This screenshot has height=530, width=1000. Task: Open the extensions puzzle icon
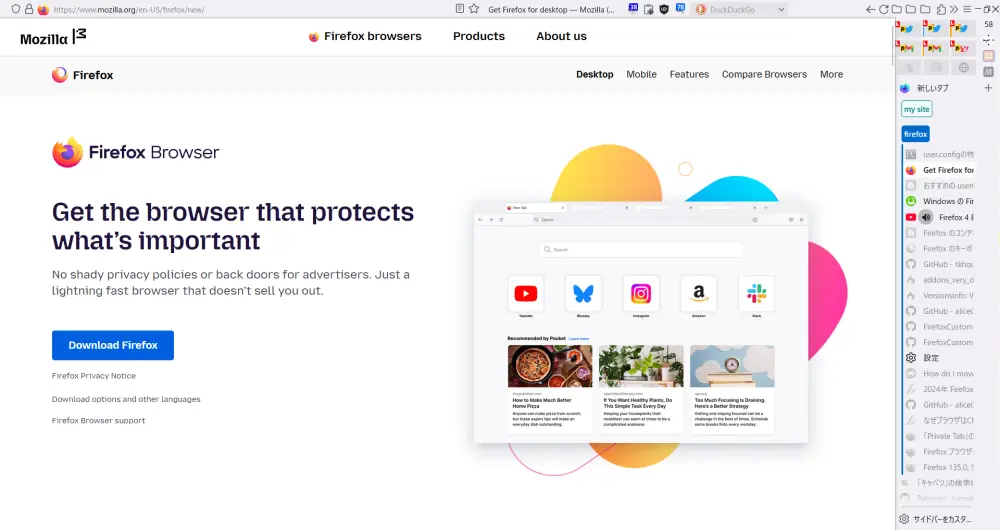pyautogui.click(x=941, y=10)
